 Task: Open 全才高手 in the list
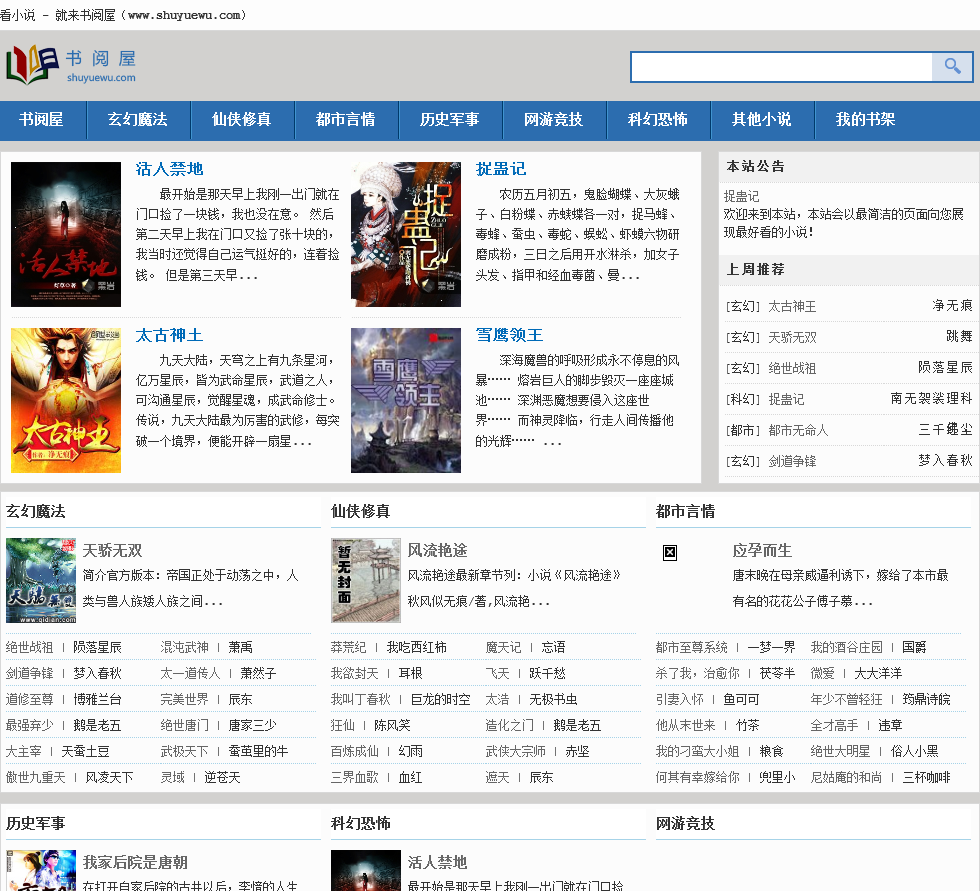pos(834,725)
